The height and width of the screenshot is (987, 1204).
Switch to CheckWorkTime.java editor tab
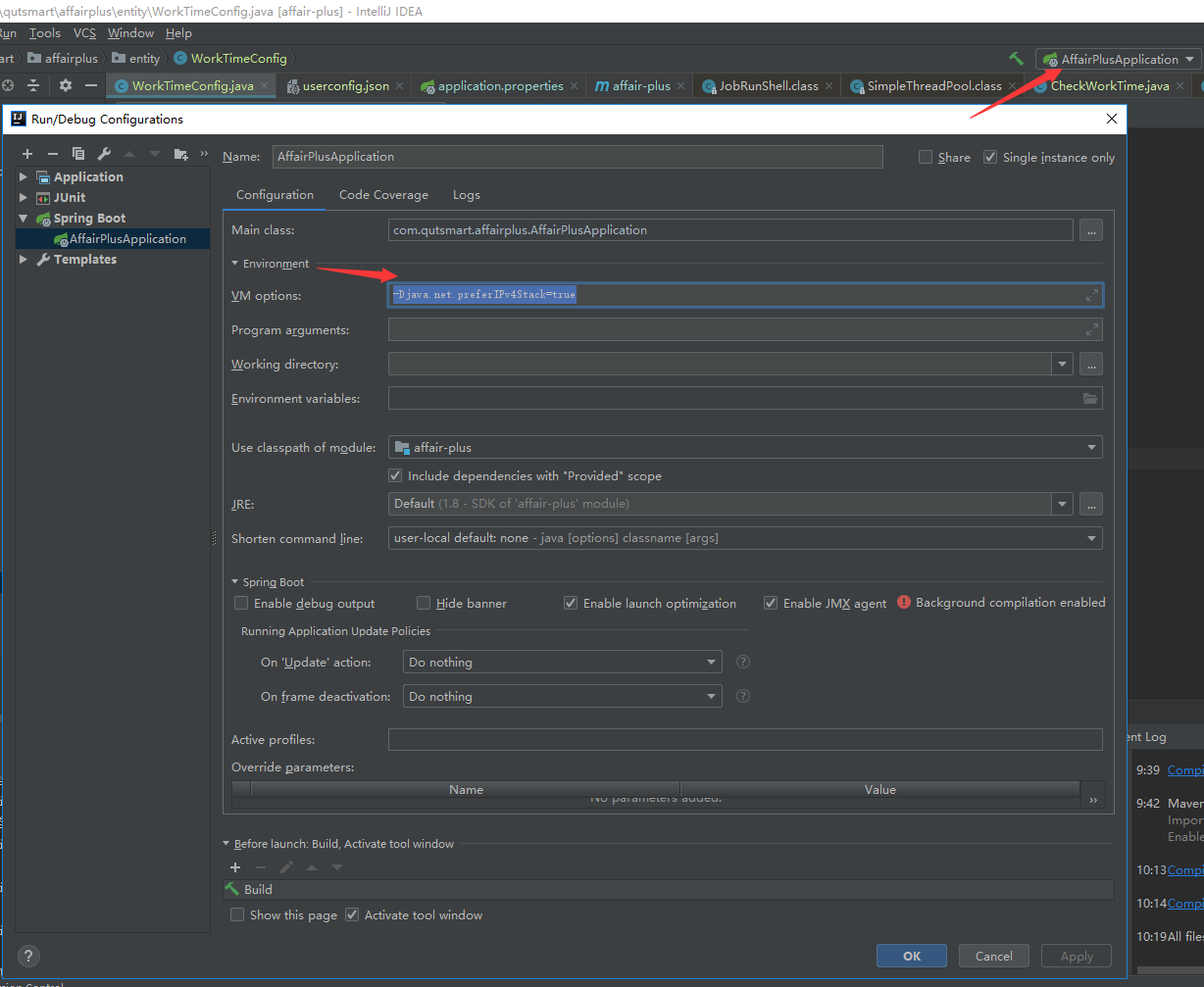point(1109,86)
